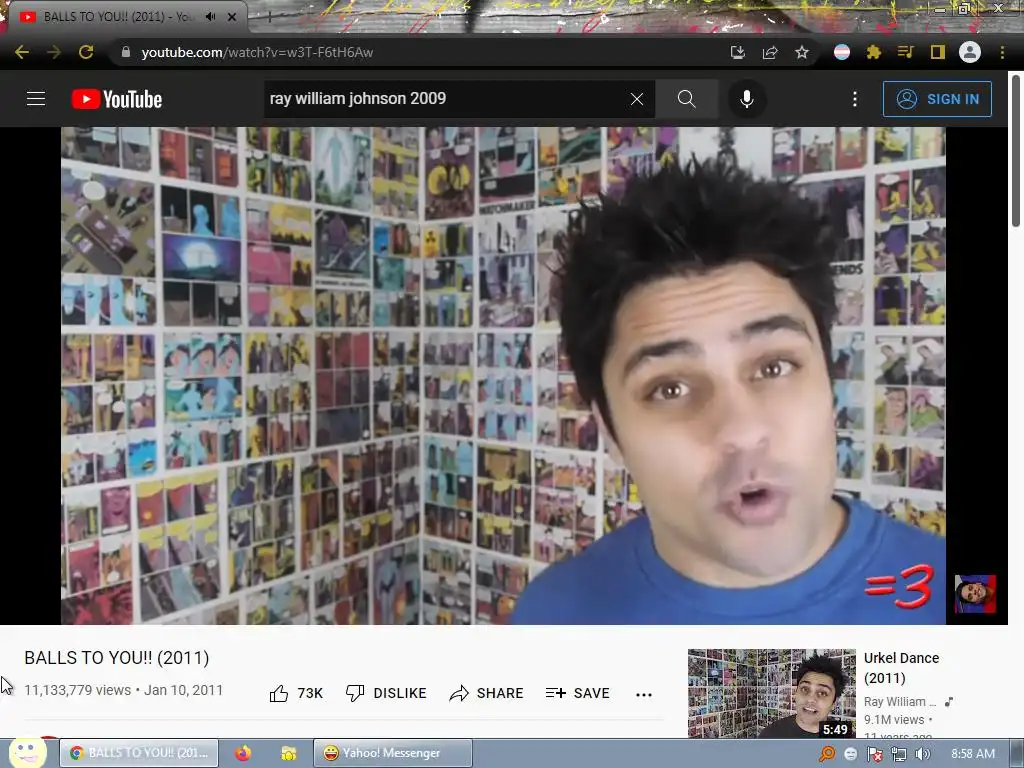Toggle the browser side panel
Screen dimensions: 1024x768
click(x=937, y=52)
